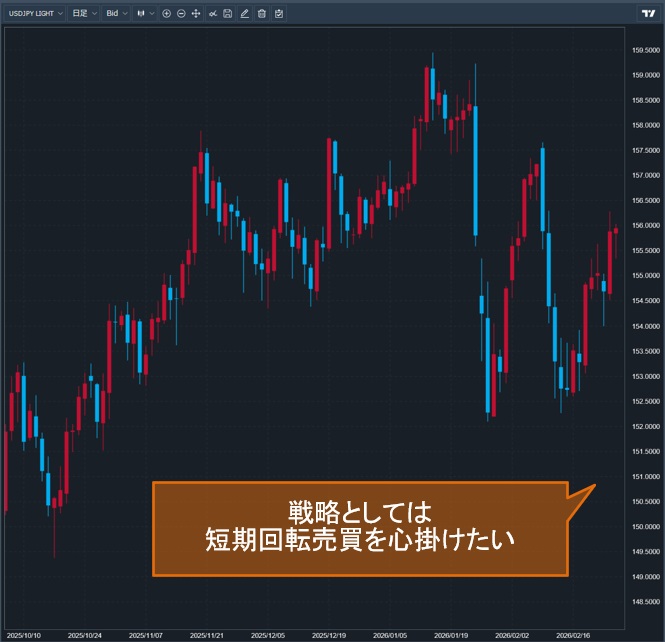Click the trash can delete icon
The height and width of the screenshot is (642, 665).
coord(261,14)
